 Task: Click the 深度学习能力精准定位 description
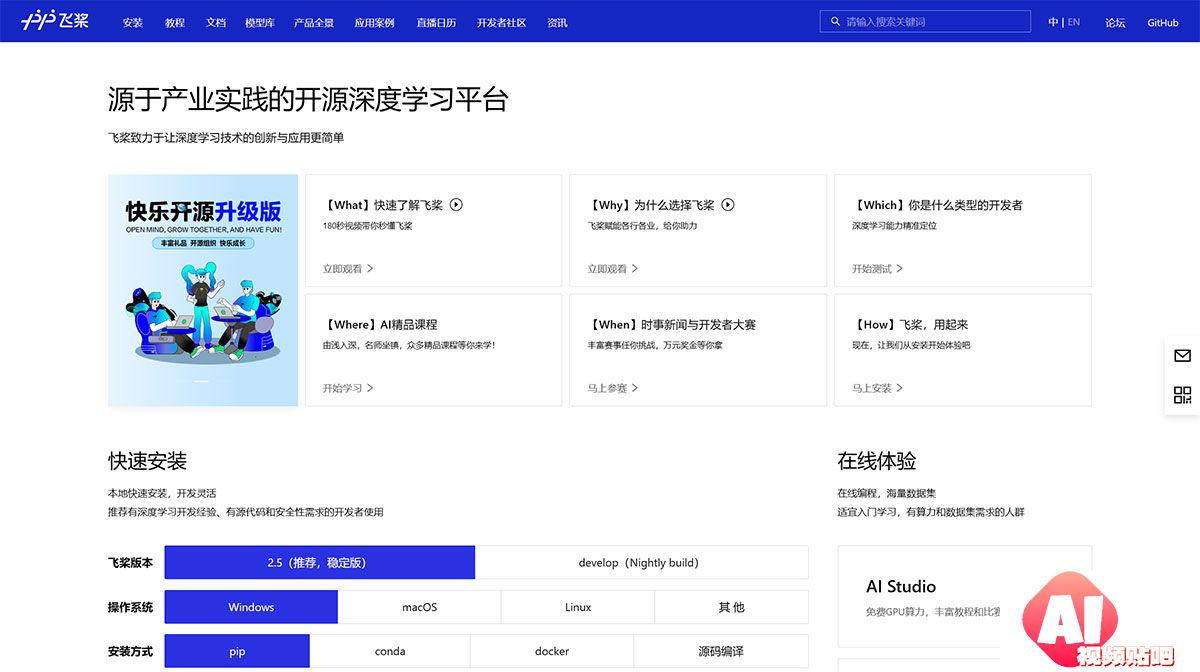894,226
